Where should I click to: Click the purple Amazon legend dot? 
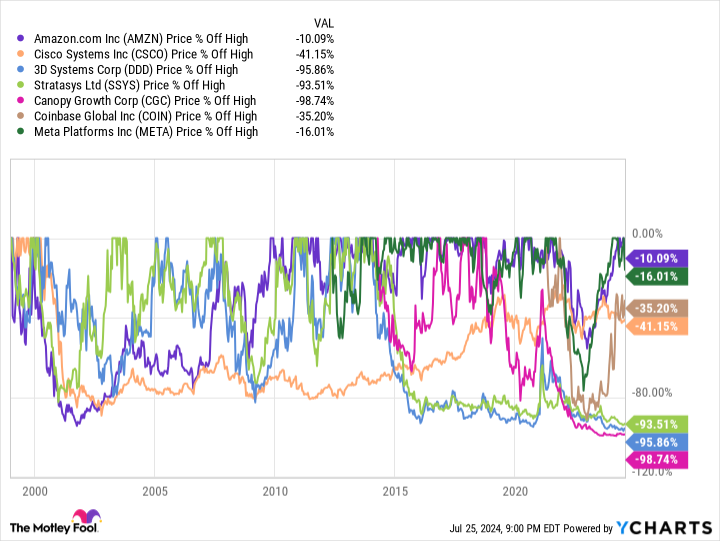point(20,39)
